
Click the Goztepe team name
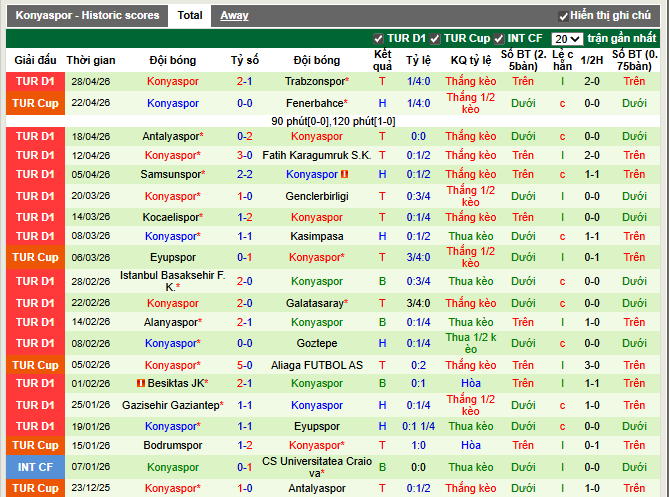coord(317,343)
